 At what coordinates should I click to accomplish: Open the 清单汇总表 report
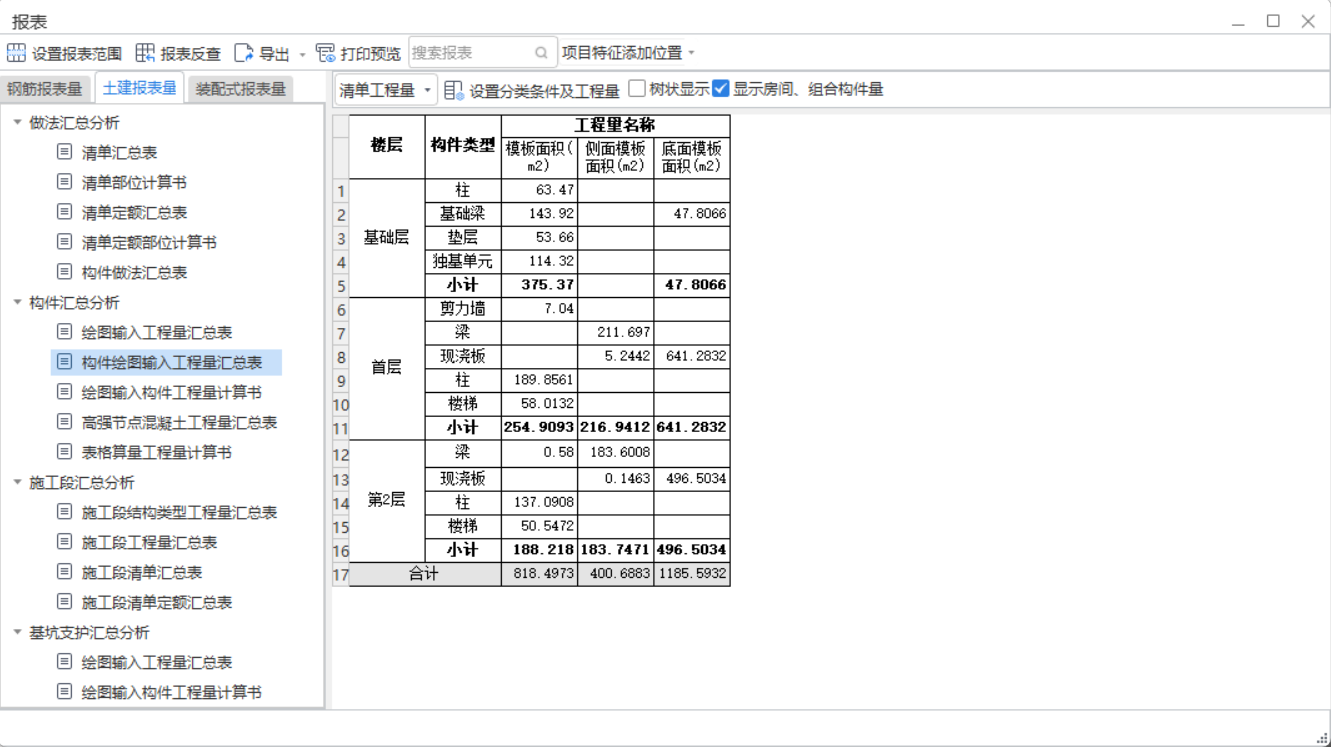(119, 152)
